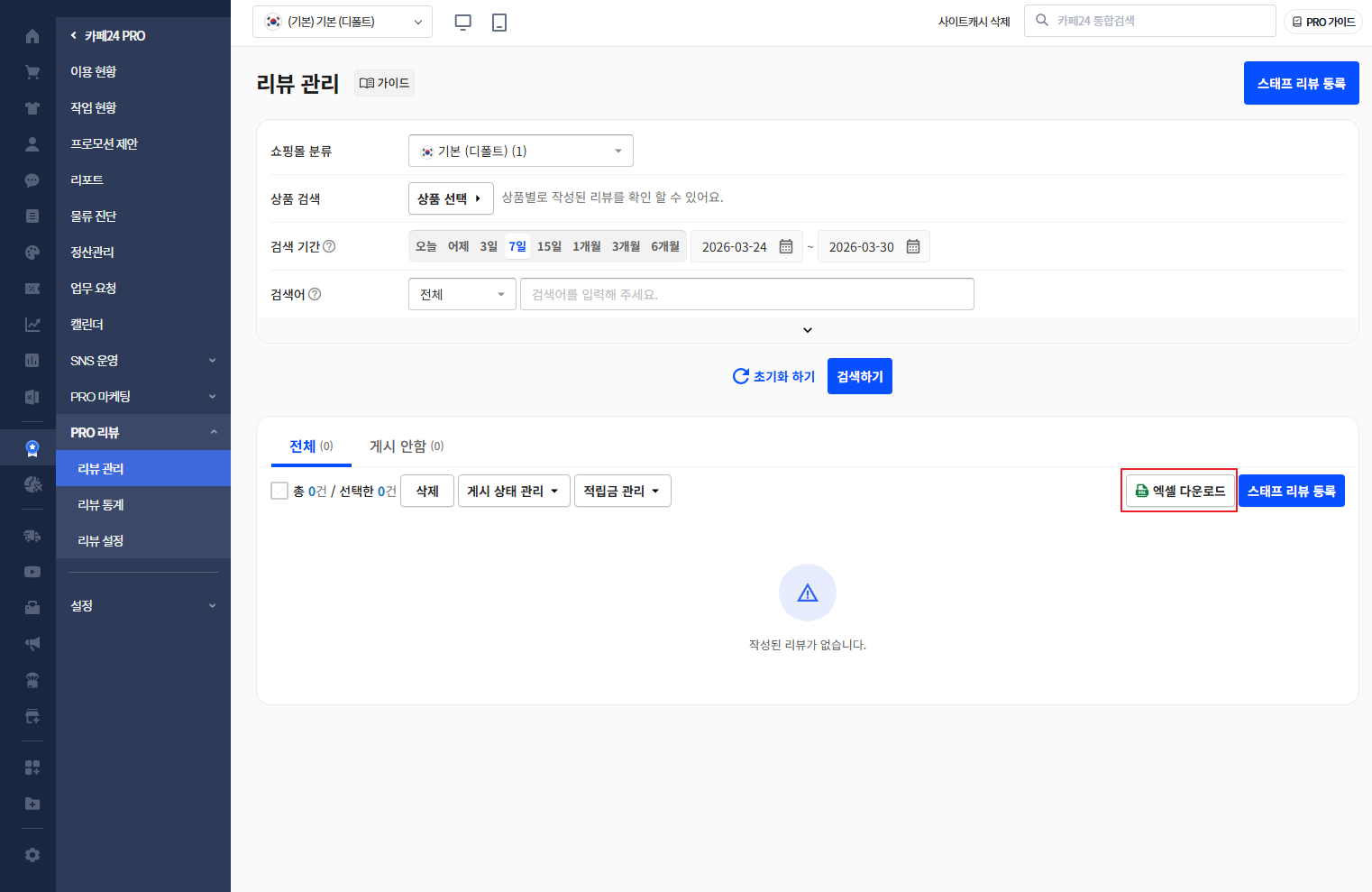Open the Excel integration sidebar icon

coord(32,397)
